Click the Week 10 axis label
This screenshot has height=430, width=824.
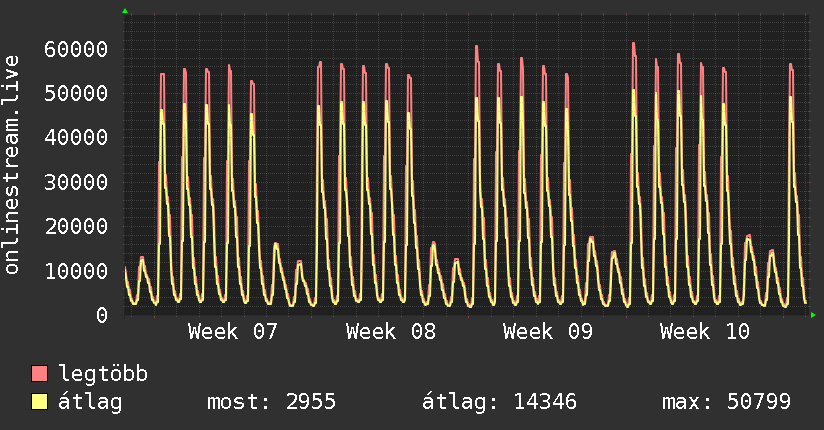(x=705, y=332)
